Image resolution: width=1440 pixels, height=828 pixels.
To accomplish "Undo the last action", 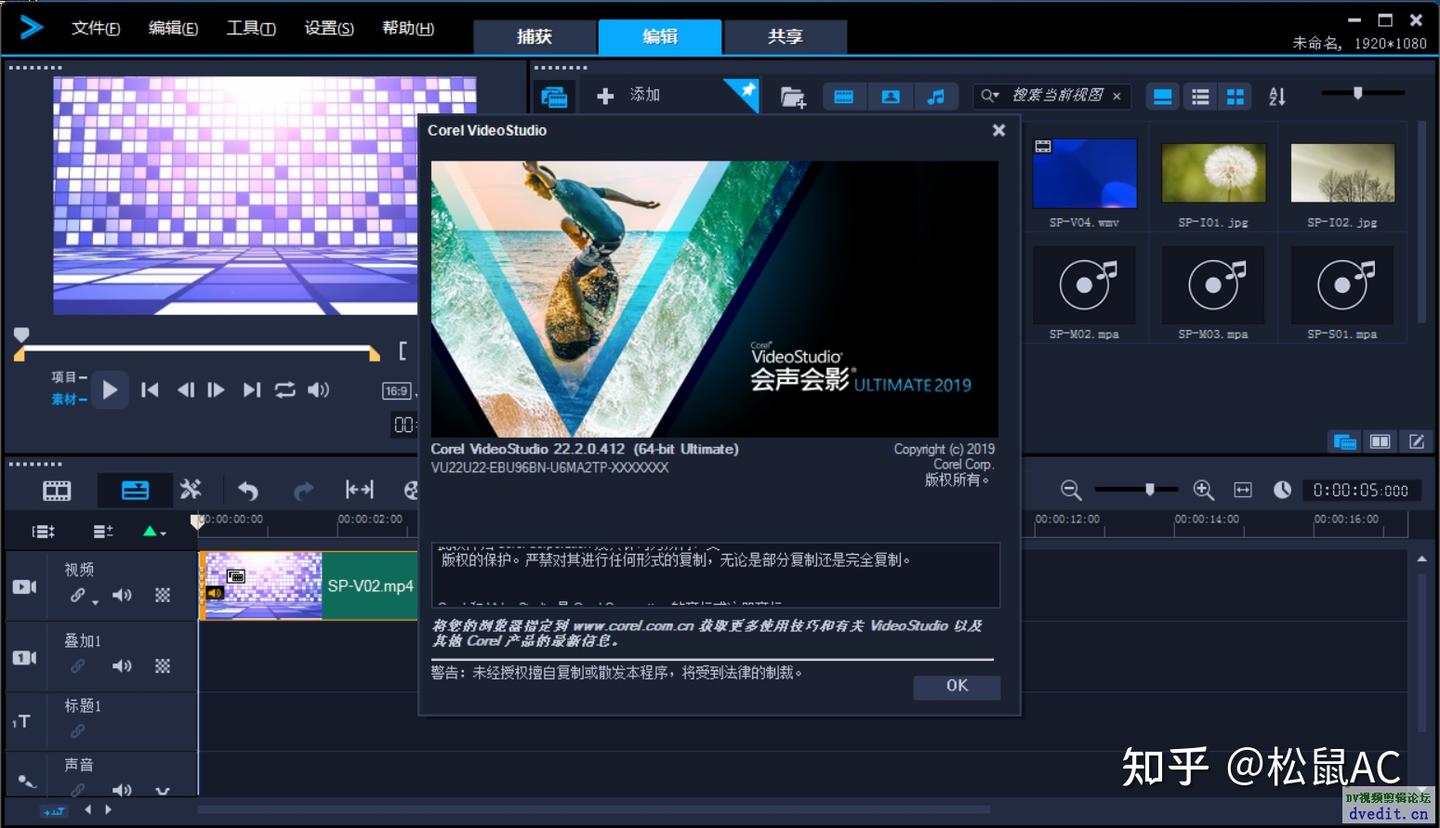I will pyautogui.click(x=248, y=490).
